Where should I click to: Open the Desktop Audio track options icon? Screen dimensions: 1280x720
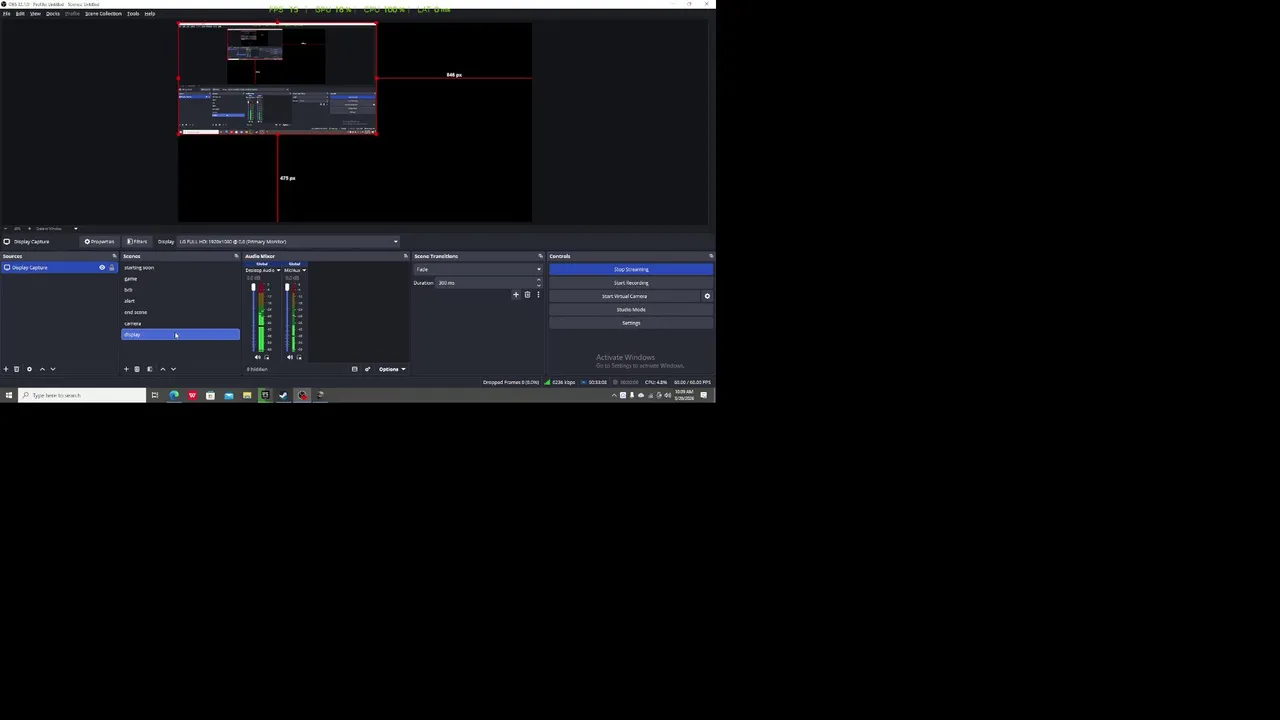[x=267, y=357]
